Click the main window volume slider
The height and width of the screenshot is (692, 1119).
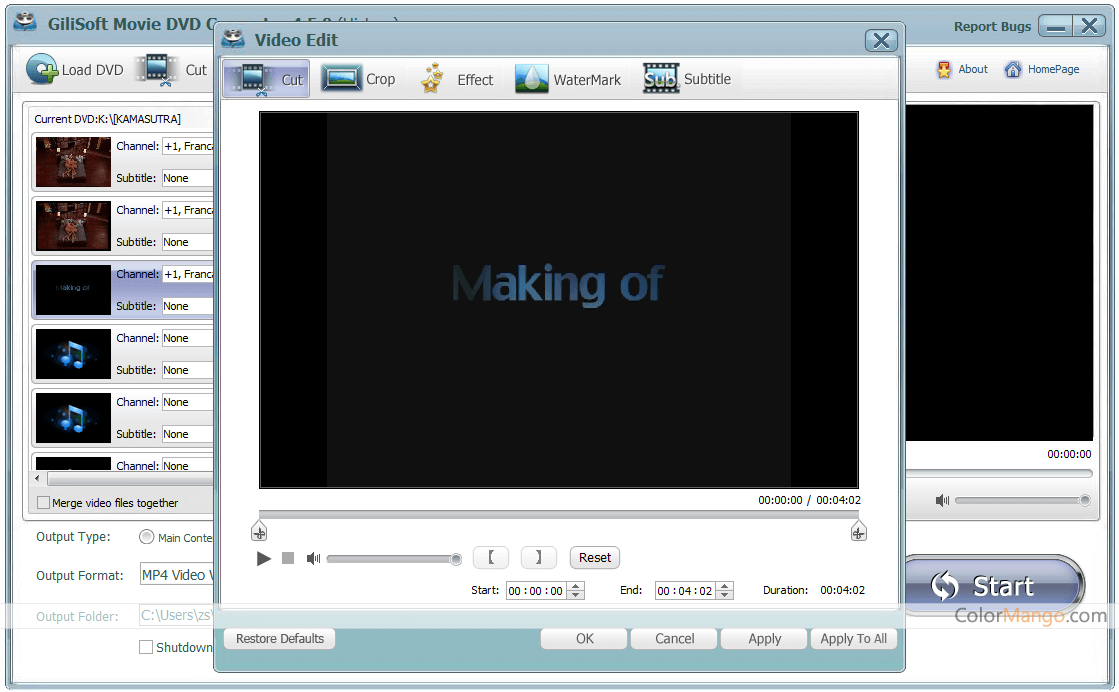click(1023, 501)
